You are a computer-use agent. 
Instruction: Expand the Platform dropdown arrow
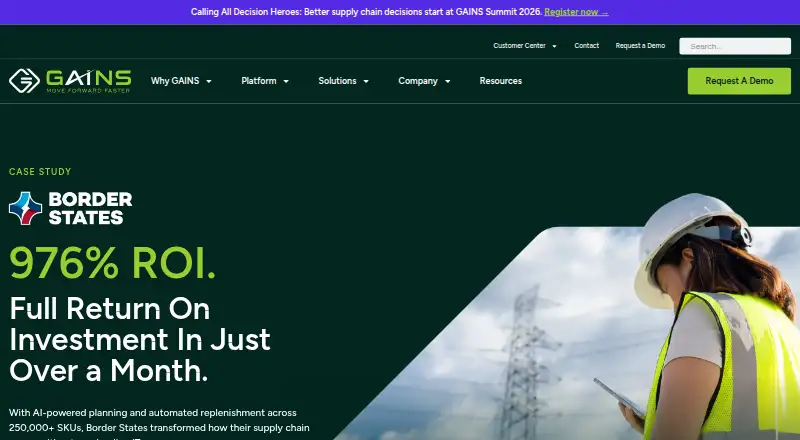pos(286,81)
